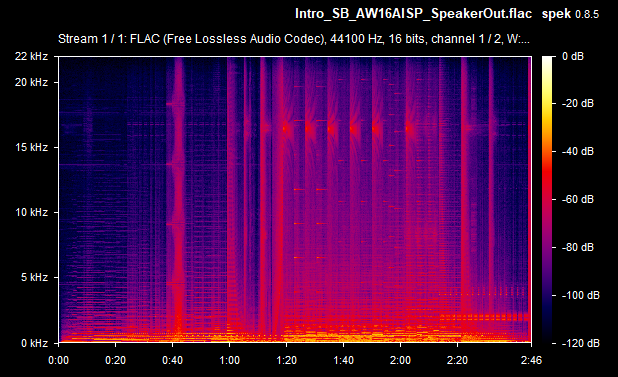Screen dimensions: 618x377
Task: Click the 20 kHz frequency axis label
Action: pyautogui.click(x=32, y=82)
